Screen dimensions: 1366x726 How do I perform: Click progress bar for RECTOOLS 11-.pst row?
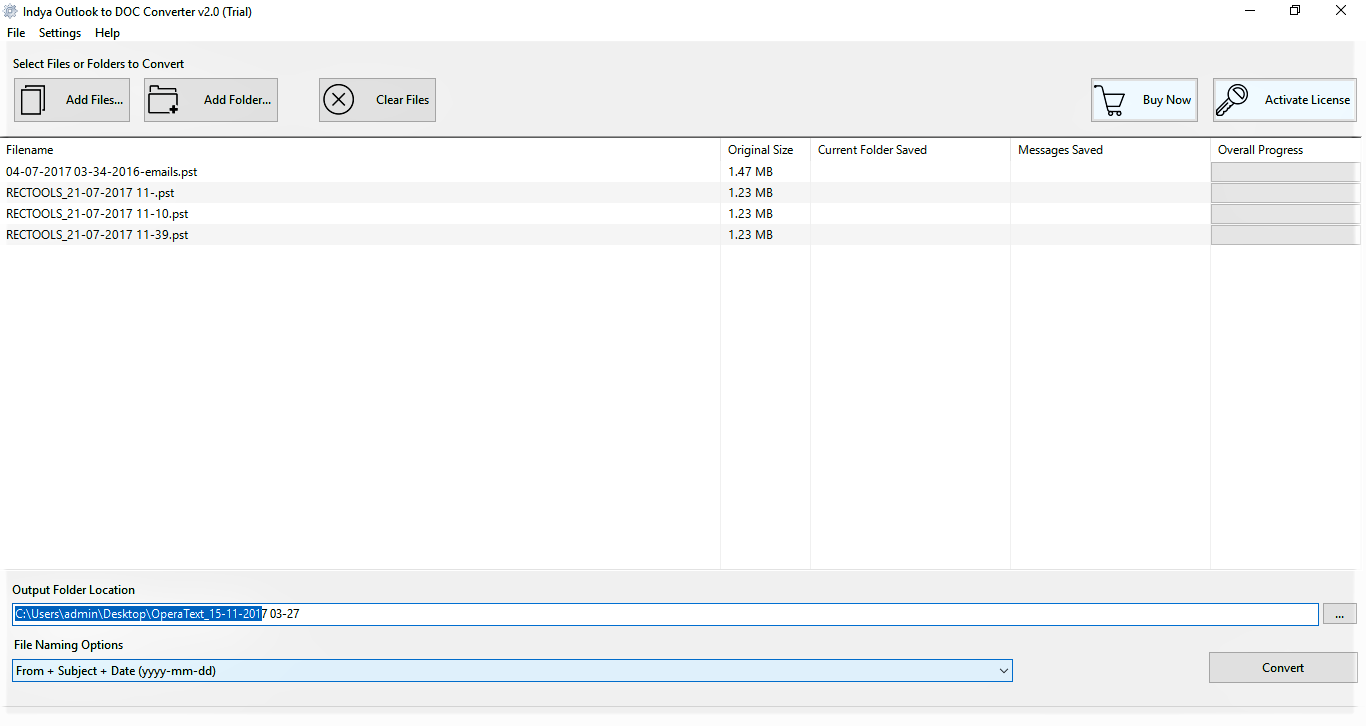(x=1285, y=193)
